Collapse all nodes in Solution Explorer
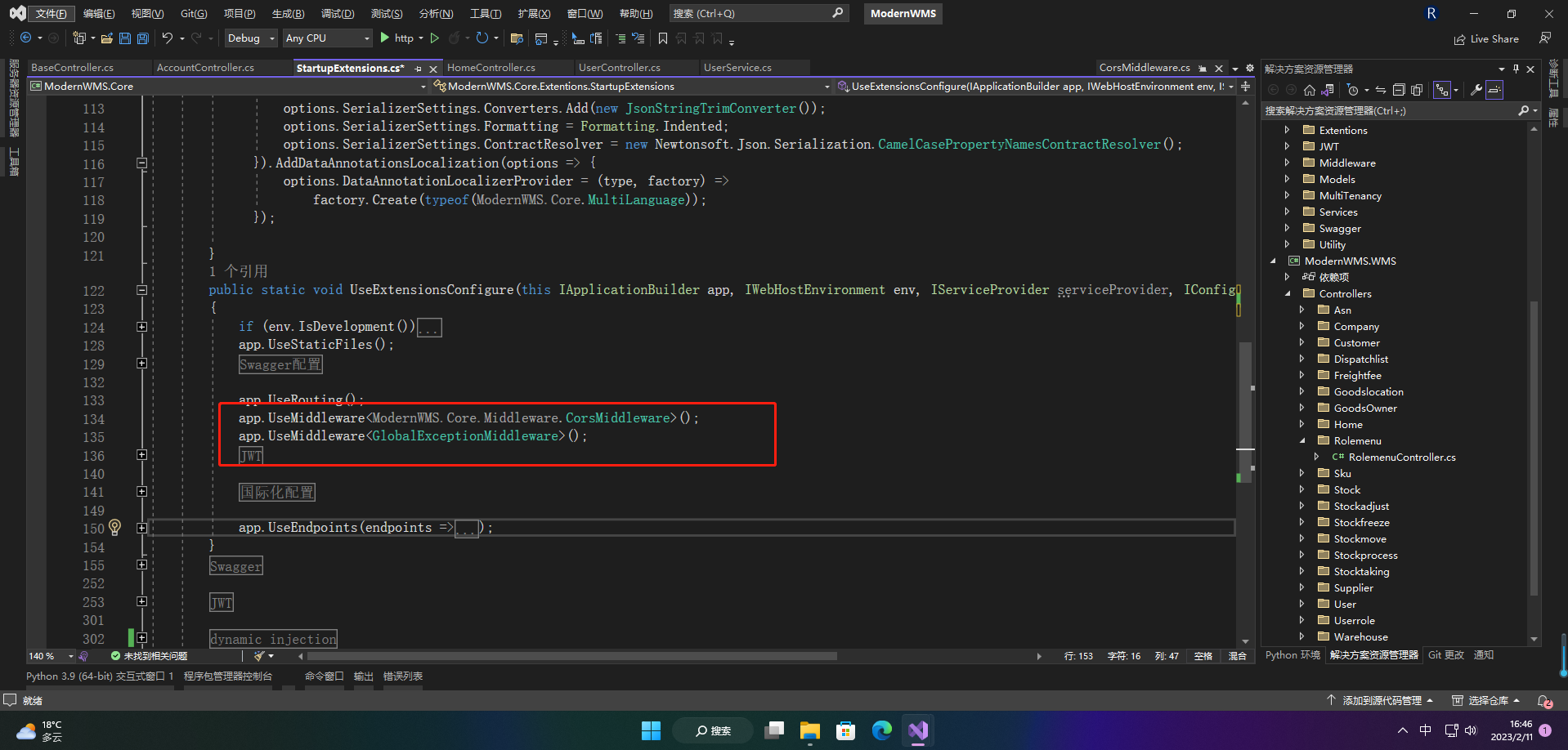The image size is (1568, 750). tap(1399, 90)
